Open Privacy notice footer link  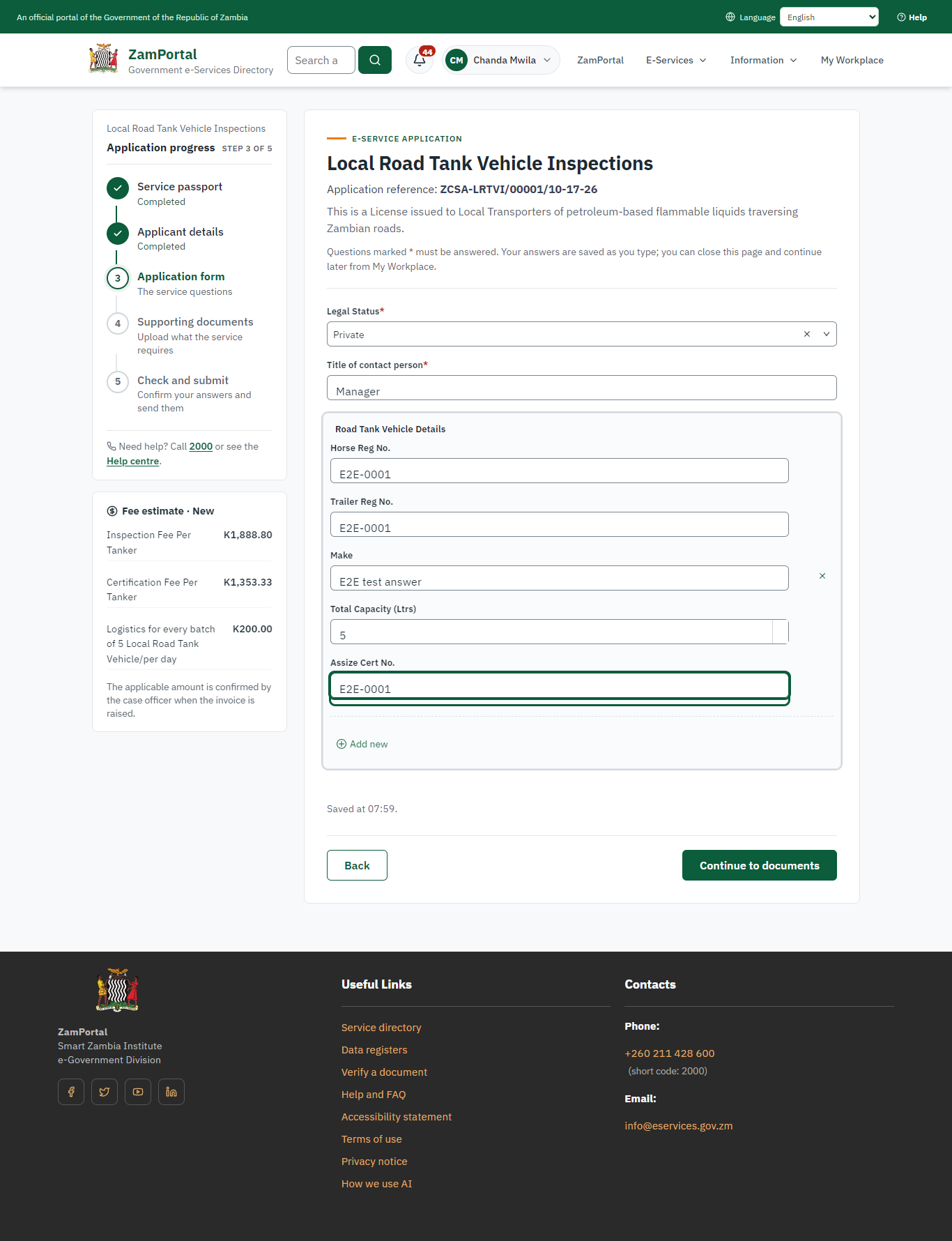pos(374,1162)
